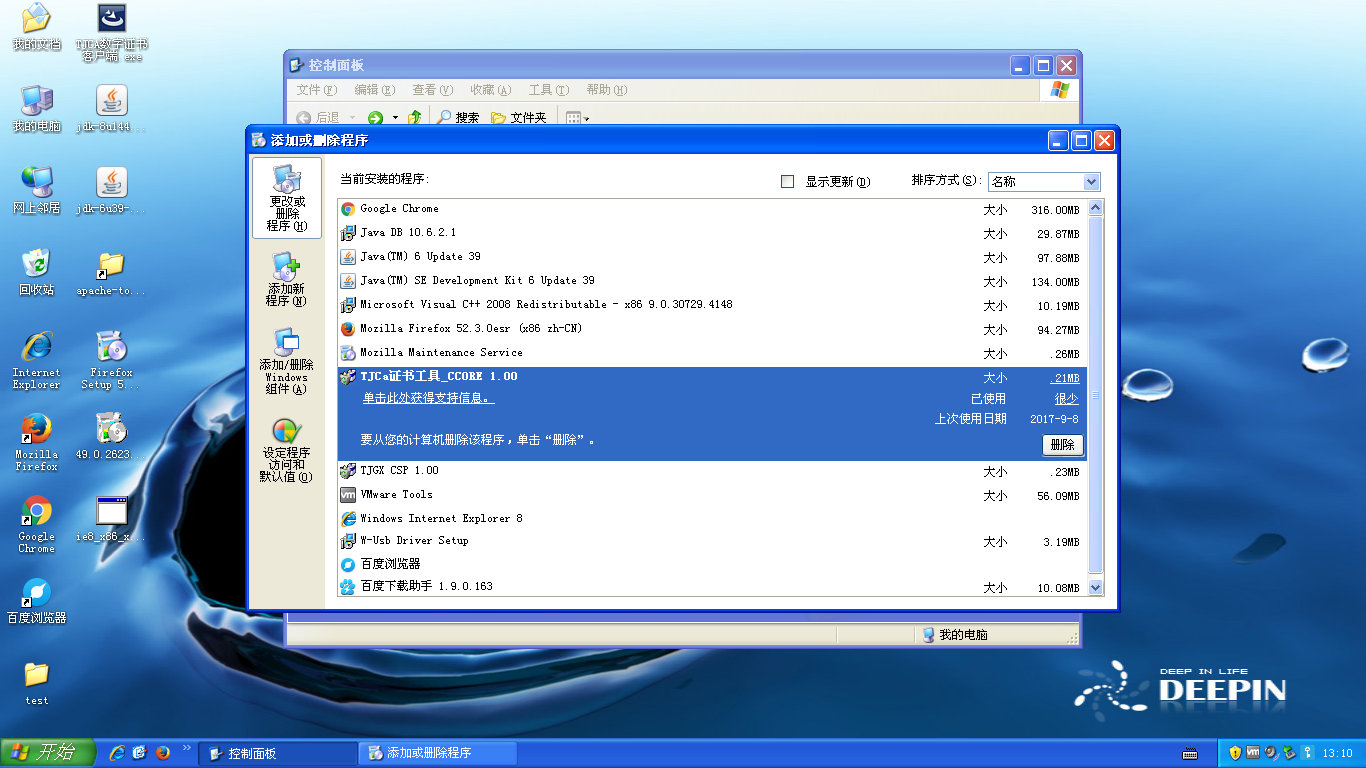Viewport: 1366px width, 768px height.
Task: Click the language bar keyboard icon
Action: point(1190,753)
